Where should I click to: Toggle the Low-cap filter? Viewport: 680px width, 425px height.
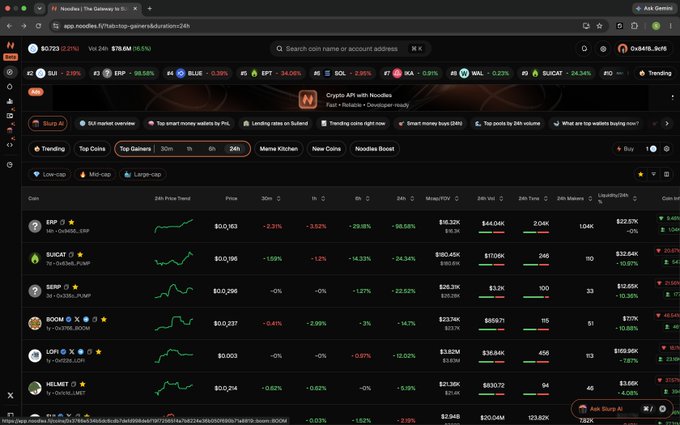[x=49, y=174]
